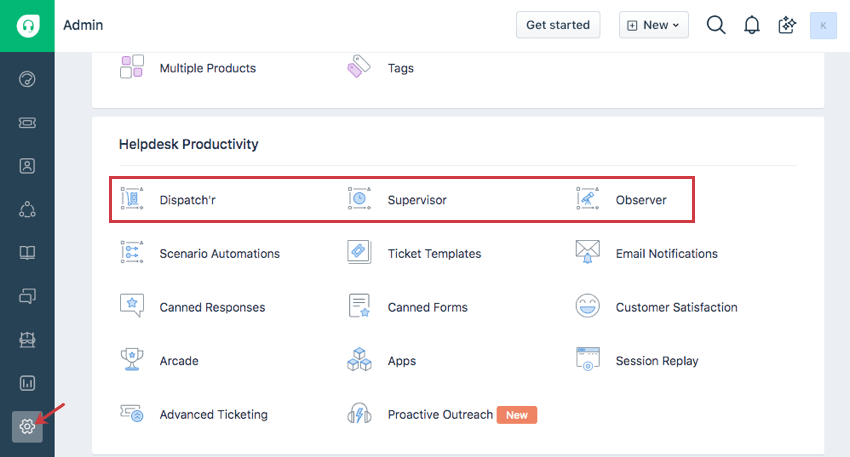Open the user profile avatar K
The width and height of the screenshot is (850, 457).
pos(823,25)
